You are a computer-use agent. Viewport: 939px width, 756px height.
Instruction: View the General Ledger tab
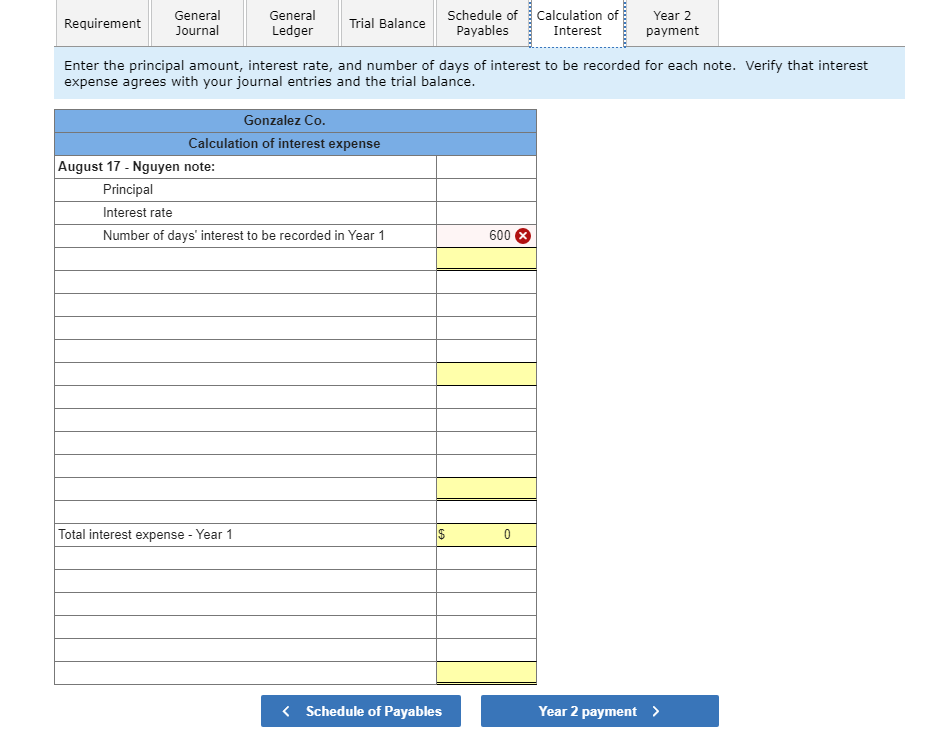coord(291,23)
